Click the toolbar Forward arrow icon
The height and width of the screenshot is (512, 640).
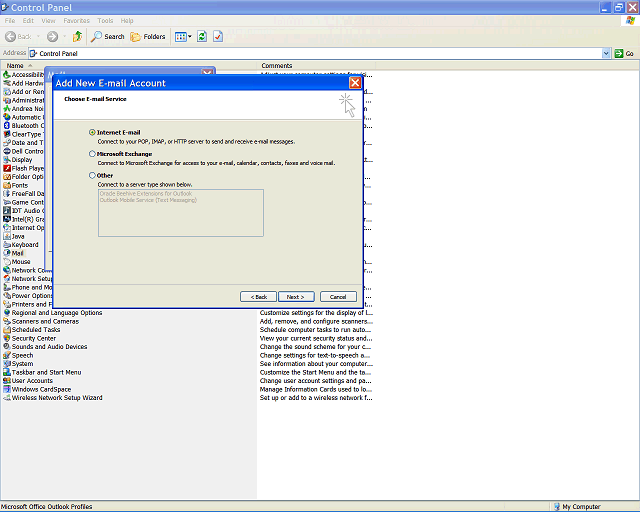(52, 37)
